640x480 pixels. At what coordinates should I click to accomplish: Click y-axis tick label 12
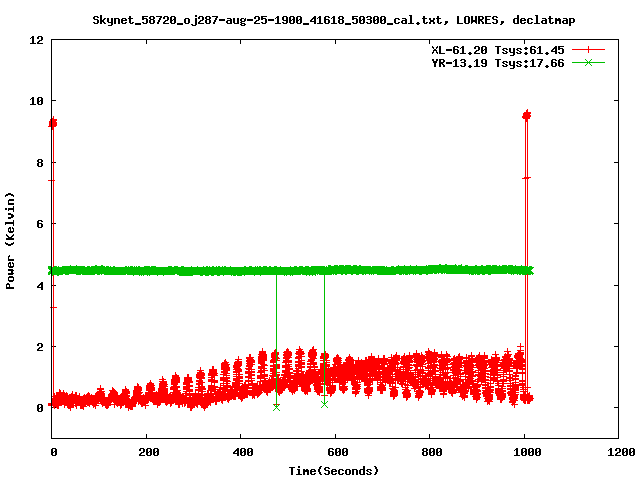pyautogui.click(x=36, y=40)
